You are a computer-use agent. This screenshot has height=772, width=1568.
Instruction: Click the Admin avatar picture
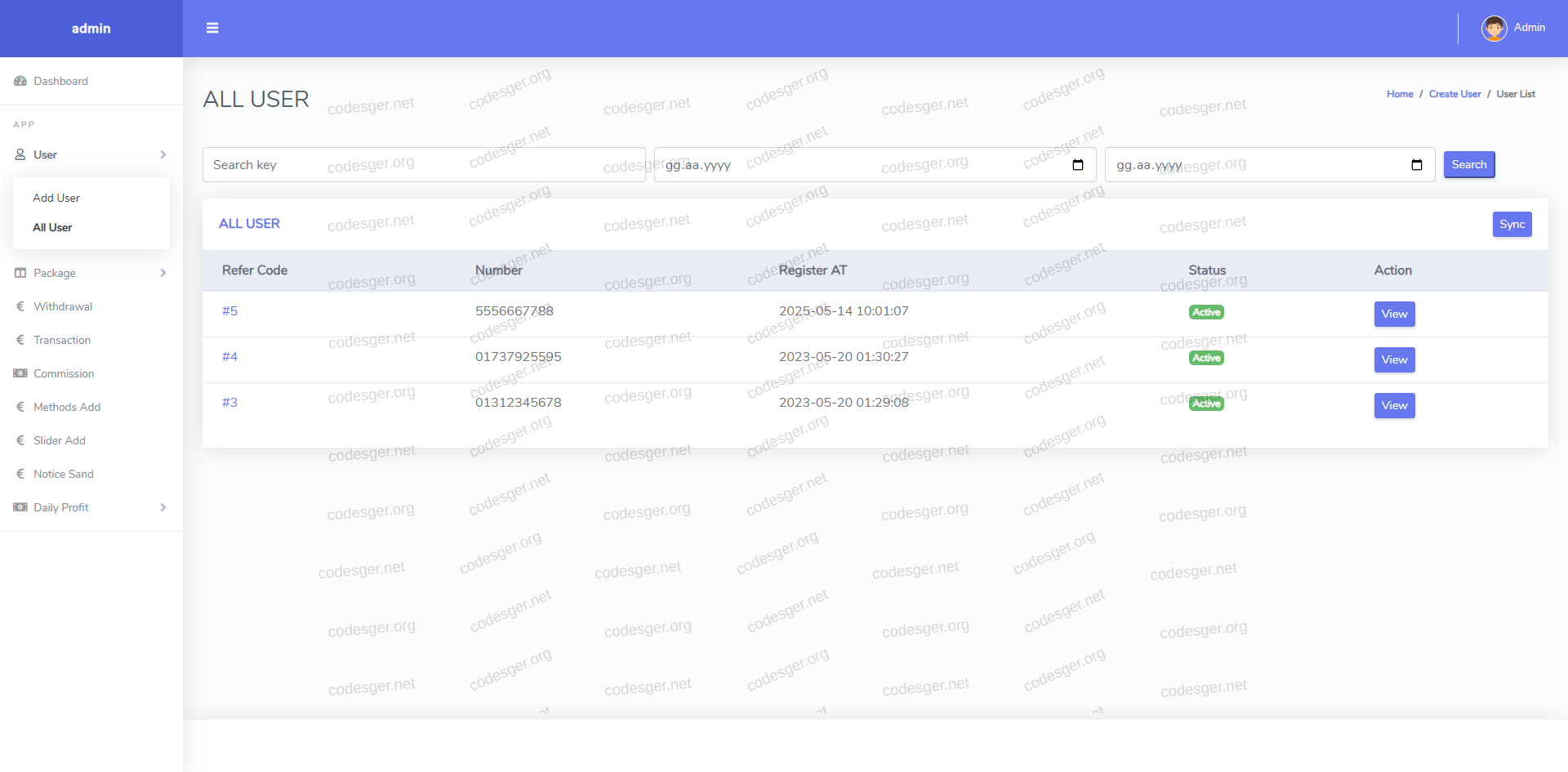[x=1494, y=28]
